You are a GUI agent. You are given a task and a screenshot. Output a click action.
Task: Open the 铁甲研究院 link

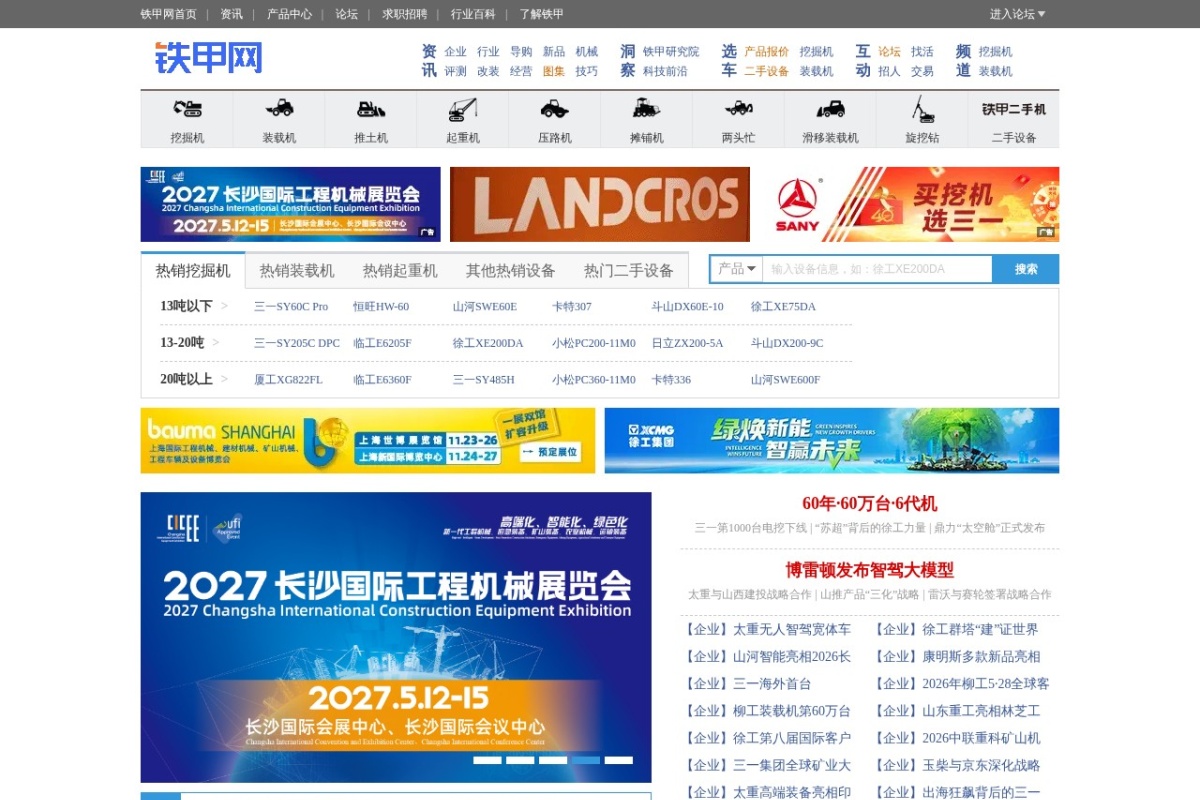click(x=671, y=52)
